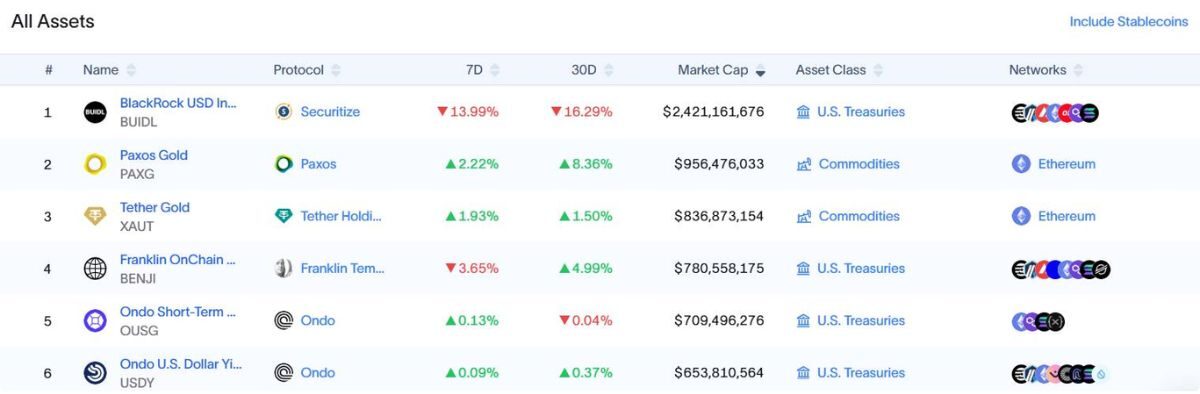Sort table by 30D change column
The image size is (1200, 394).
[x=592, y=70]
